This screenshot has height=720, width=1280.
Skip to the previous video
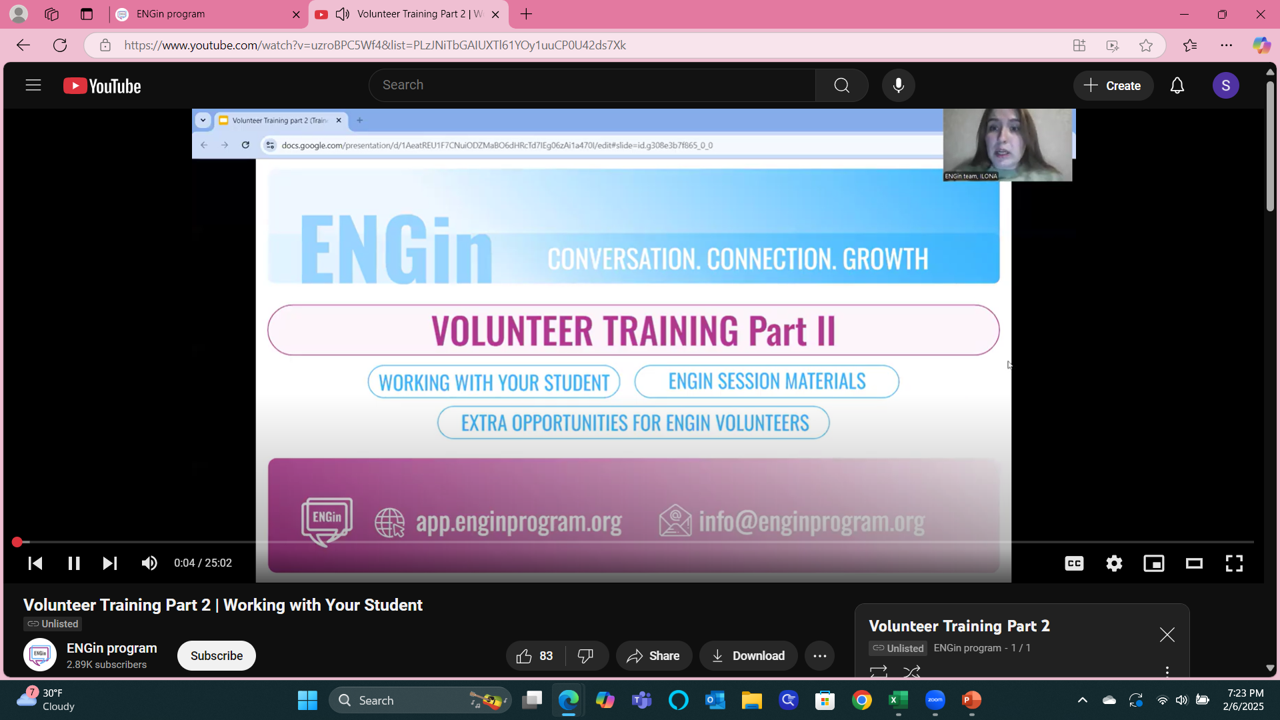pyautogui.click(x=35, y=563)
